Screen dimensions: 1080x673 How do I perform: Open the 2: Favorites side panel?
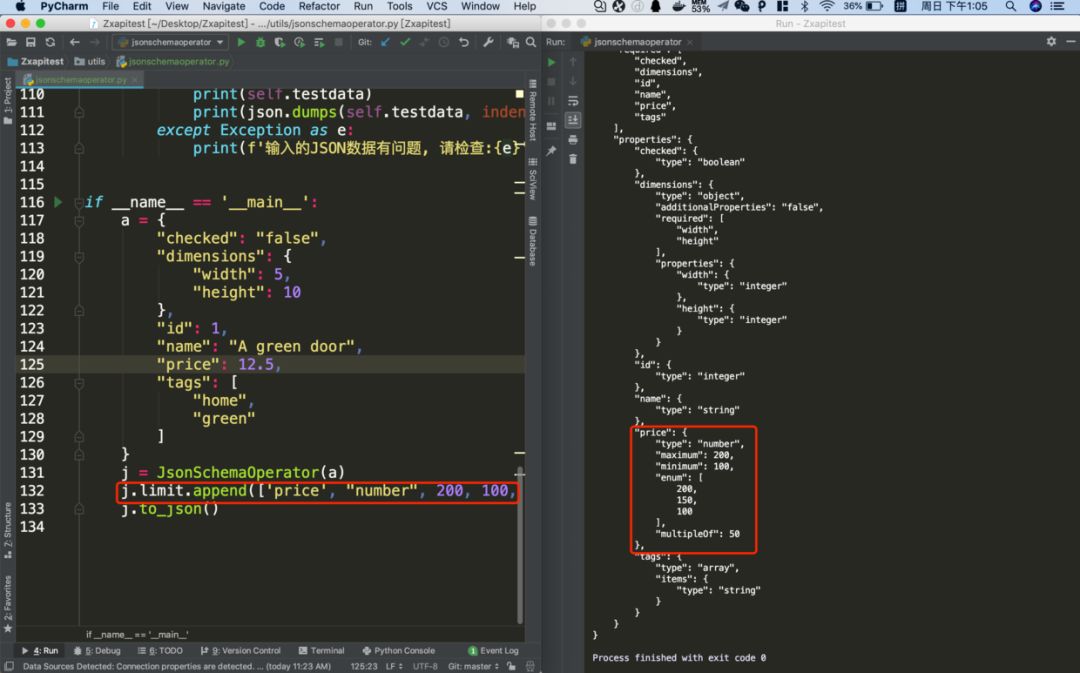(8, 604)
